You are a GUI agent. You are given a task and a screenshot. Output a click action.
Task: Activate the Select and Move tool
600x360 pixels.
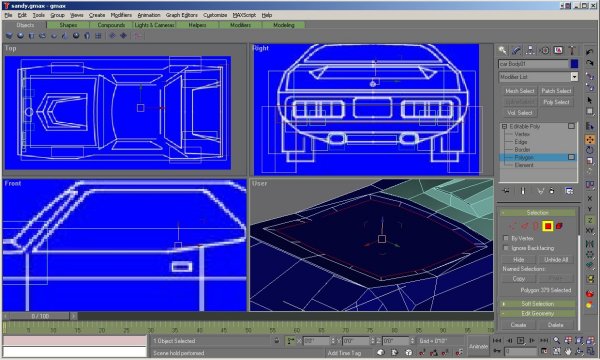[590, 140]
